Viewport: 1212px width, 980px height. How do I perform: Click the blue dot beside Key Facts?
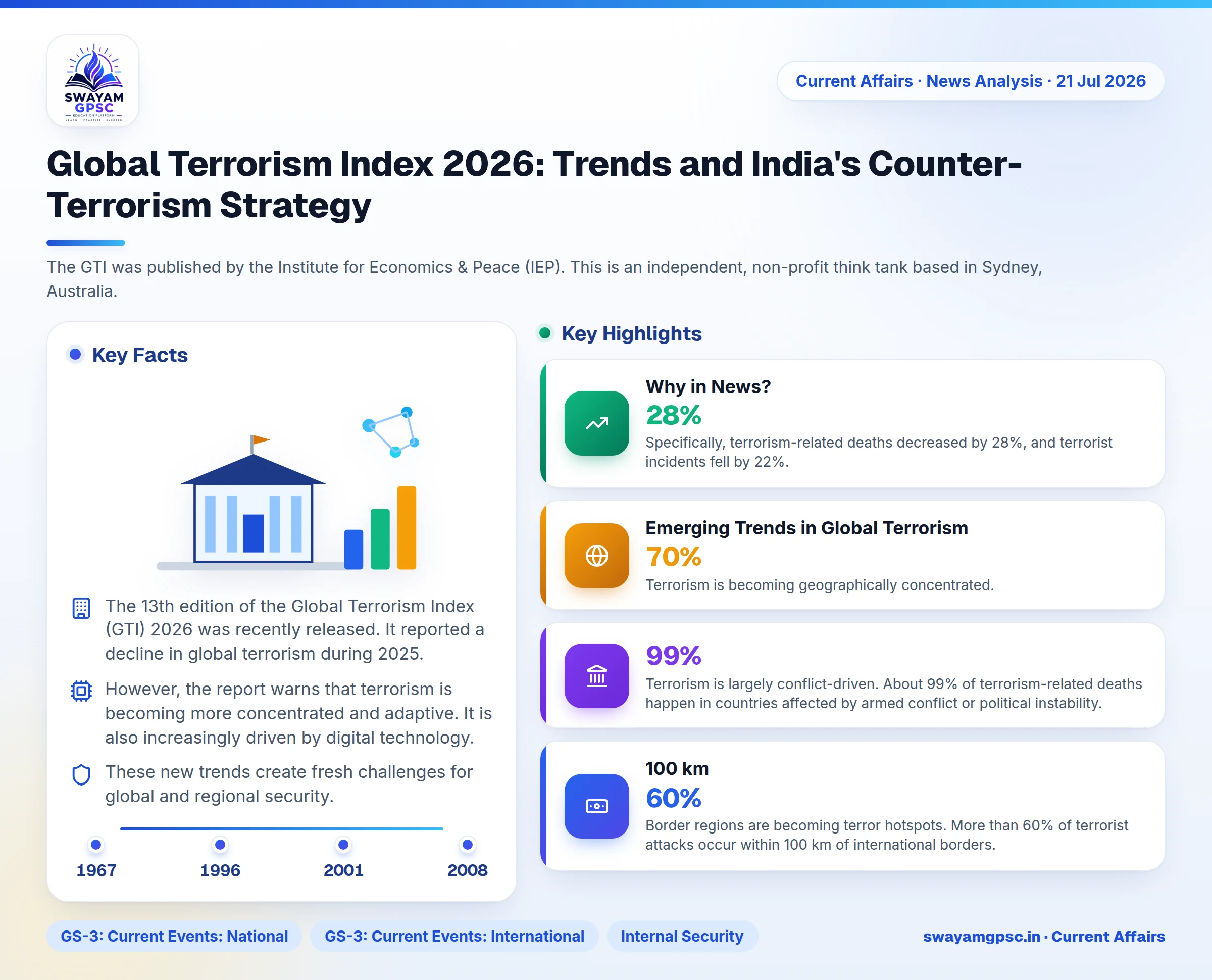point(75,355)
